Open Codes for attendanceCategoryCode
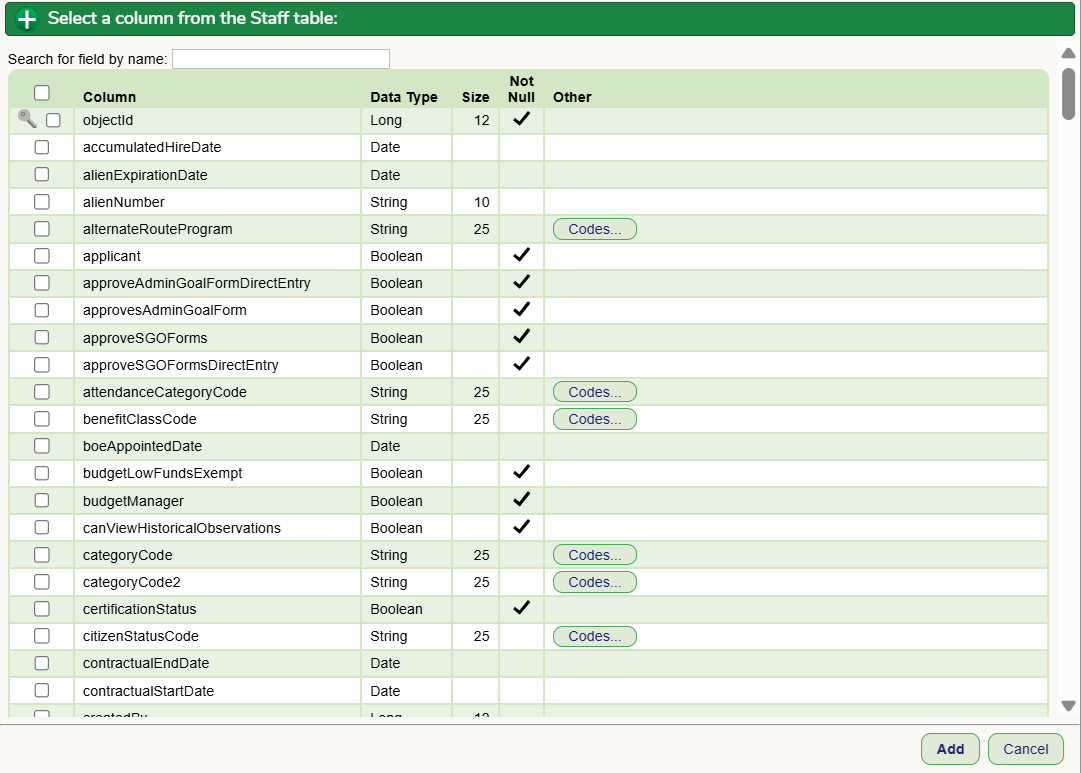Image resolution: width=1081 pixels, height=773 pixels. [594, 392]
